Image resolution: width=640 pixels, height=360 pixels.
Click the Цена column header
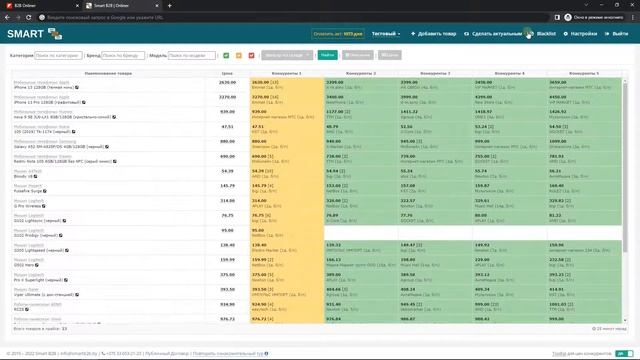(227, 73)
